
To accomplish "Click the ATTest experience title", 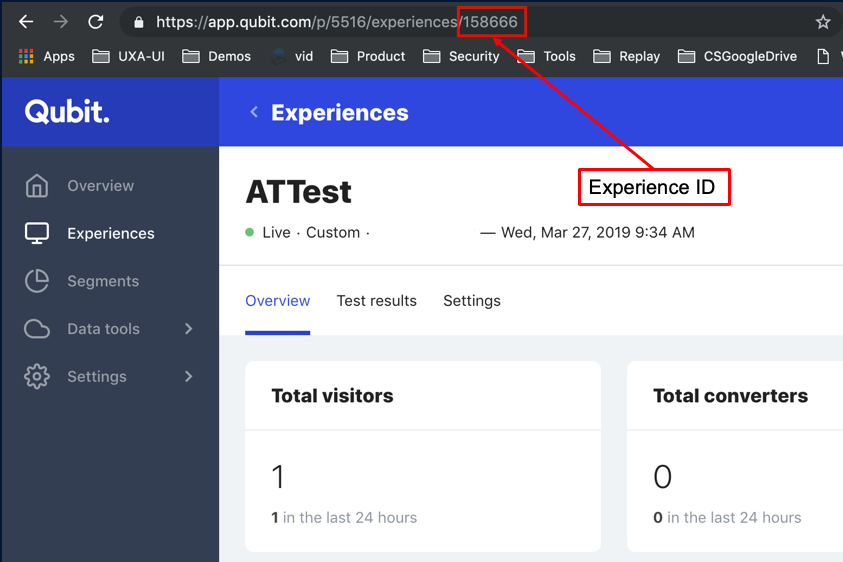I will (298, 192).
